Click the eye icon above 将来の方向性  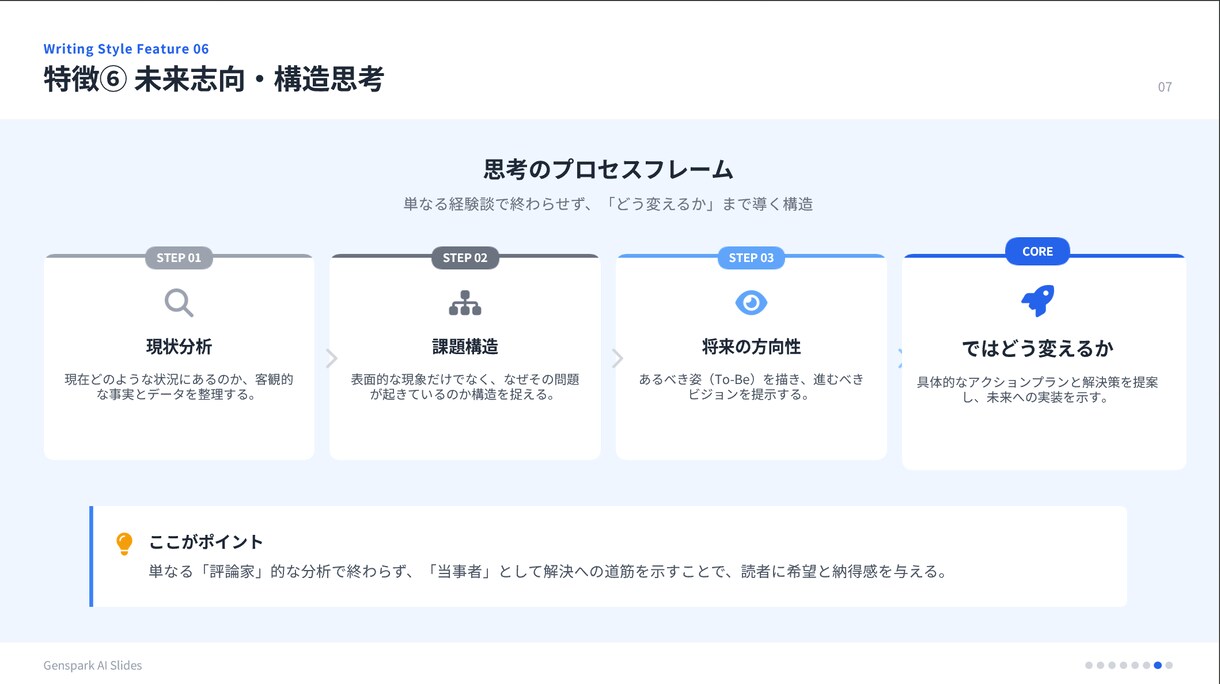coord(751,302)
